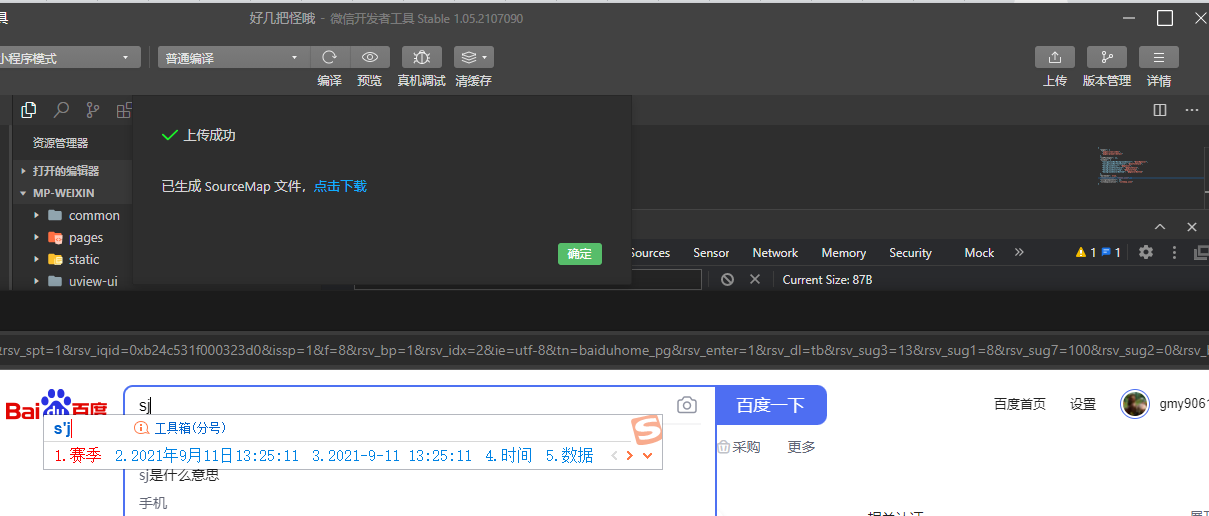Click the 预览 preview eye icon
The width and height of the screenshot is (1209, 516).
(x=369, y=57)
